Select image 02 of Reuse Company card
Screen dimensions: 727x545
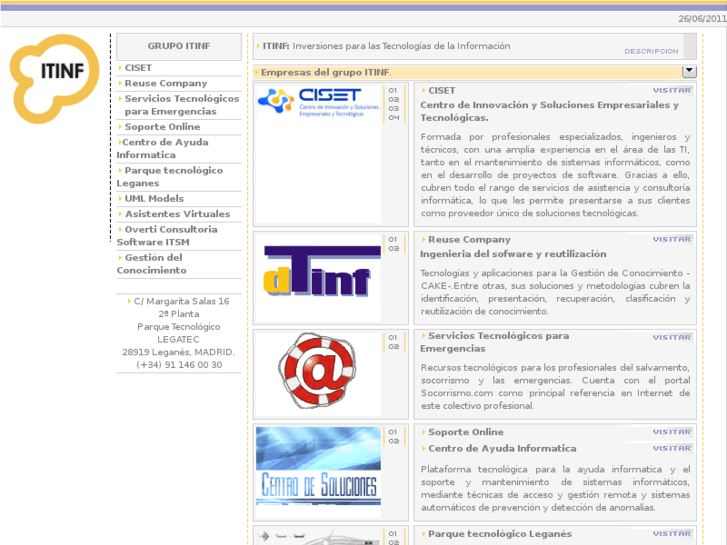pyautogui.click(x=393, y=248)
